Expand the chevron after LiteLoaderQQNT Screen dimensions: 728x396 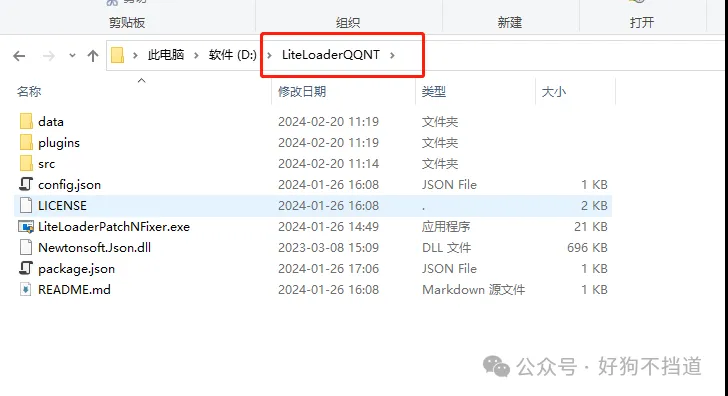click(x=392, y=55)
